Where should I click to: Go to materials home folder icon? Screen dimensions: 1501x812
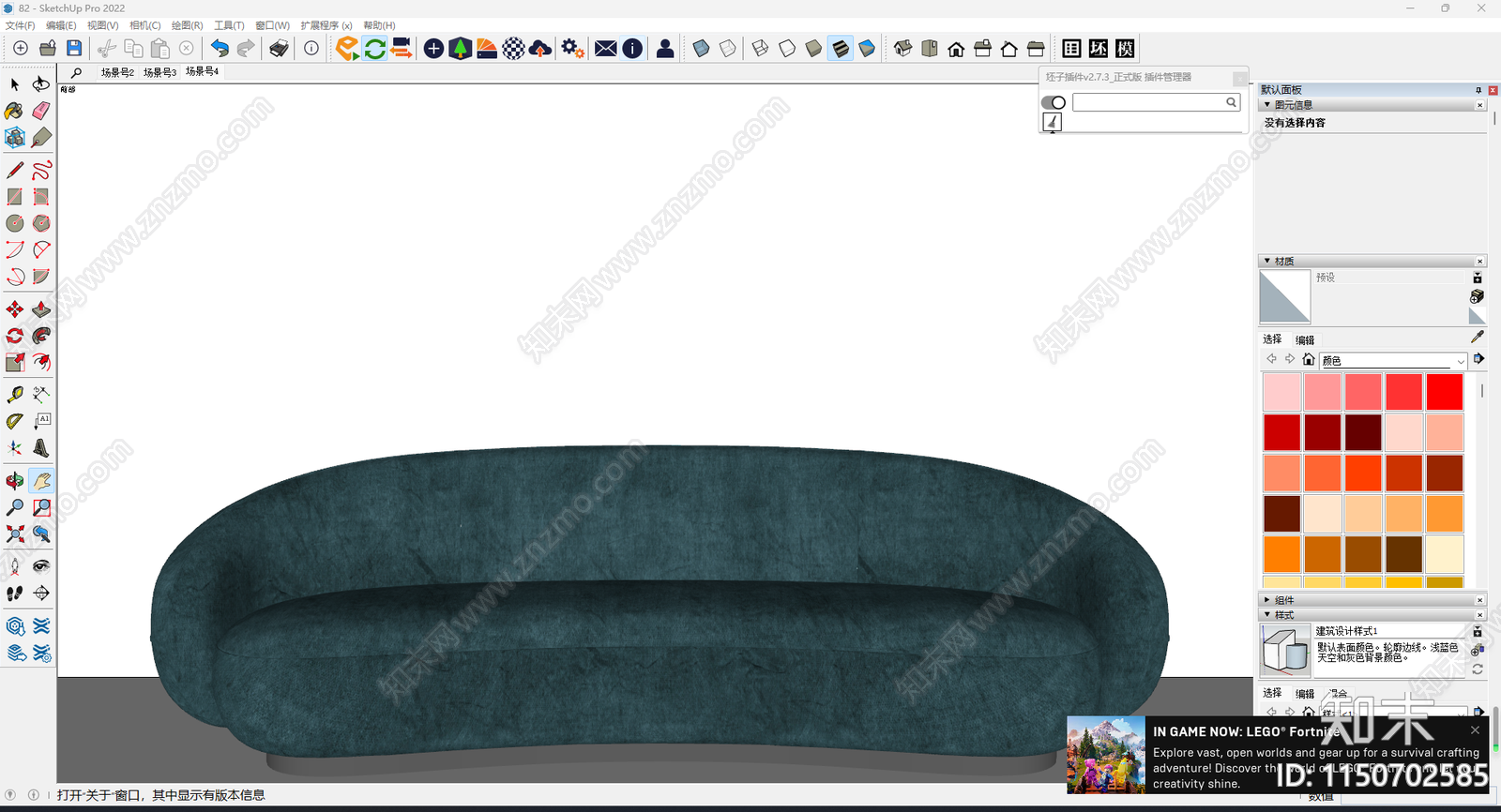(x=1309, y=359)
